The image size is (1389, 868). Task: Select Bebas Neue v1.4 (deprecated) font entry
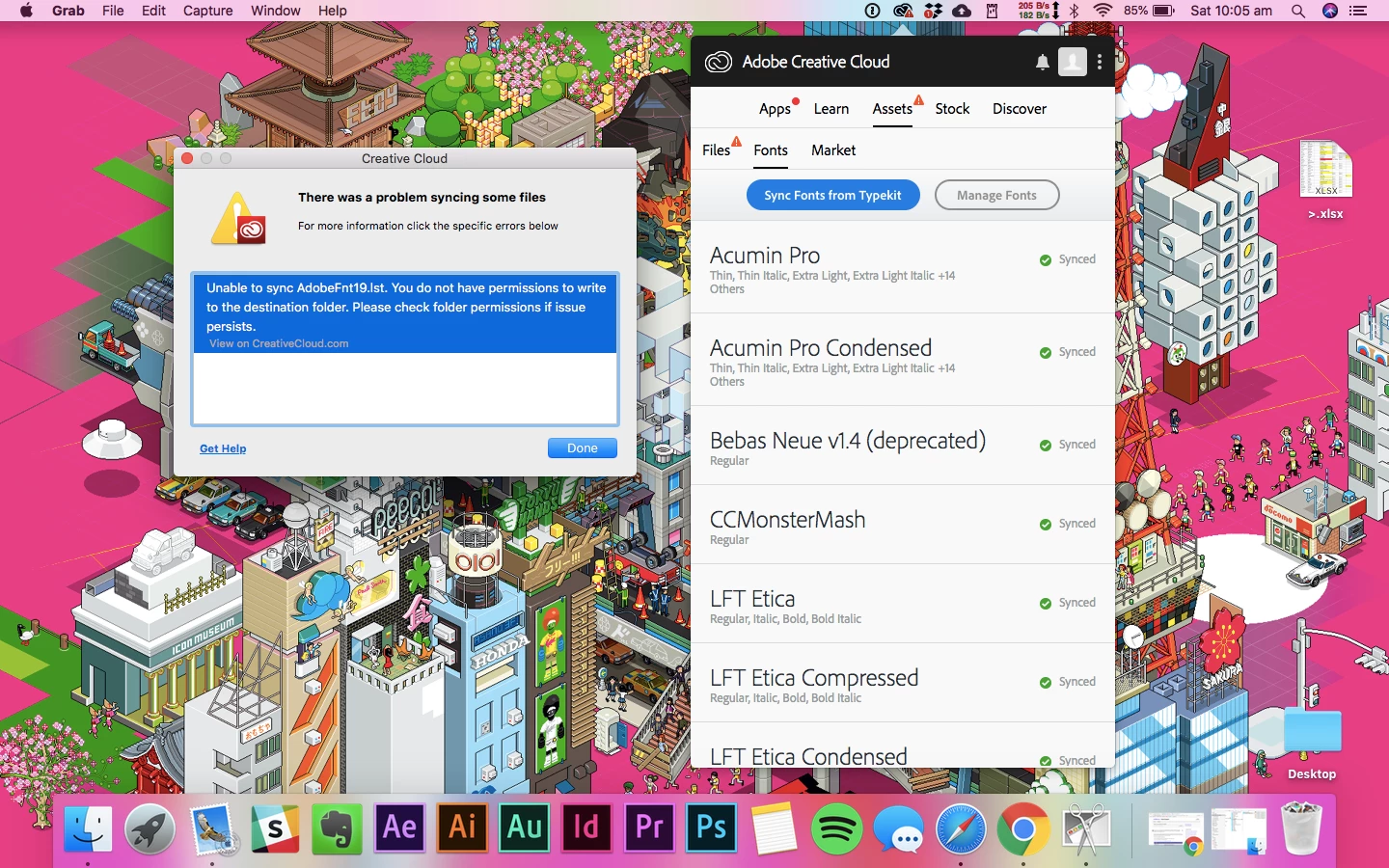tap(903, 447)
